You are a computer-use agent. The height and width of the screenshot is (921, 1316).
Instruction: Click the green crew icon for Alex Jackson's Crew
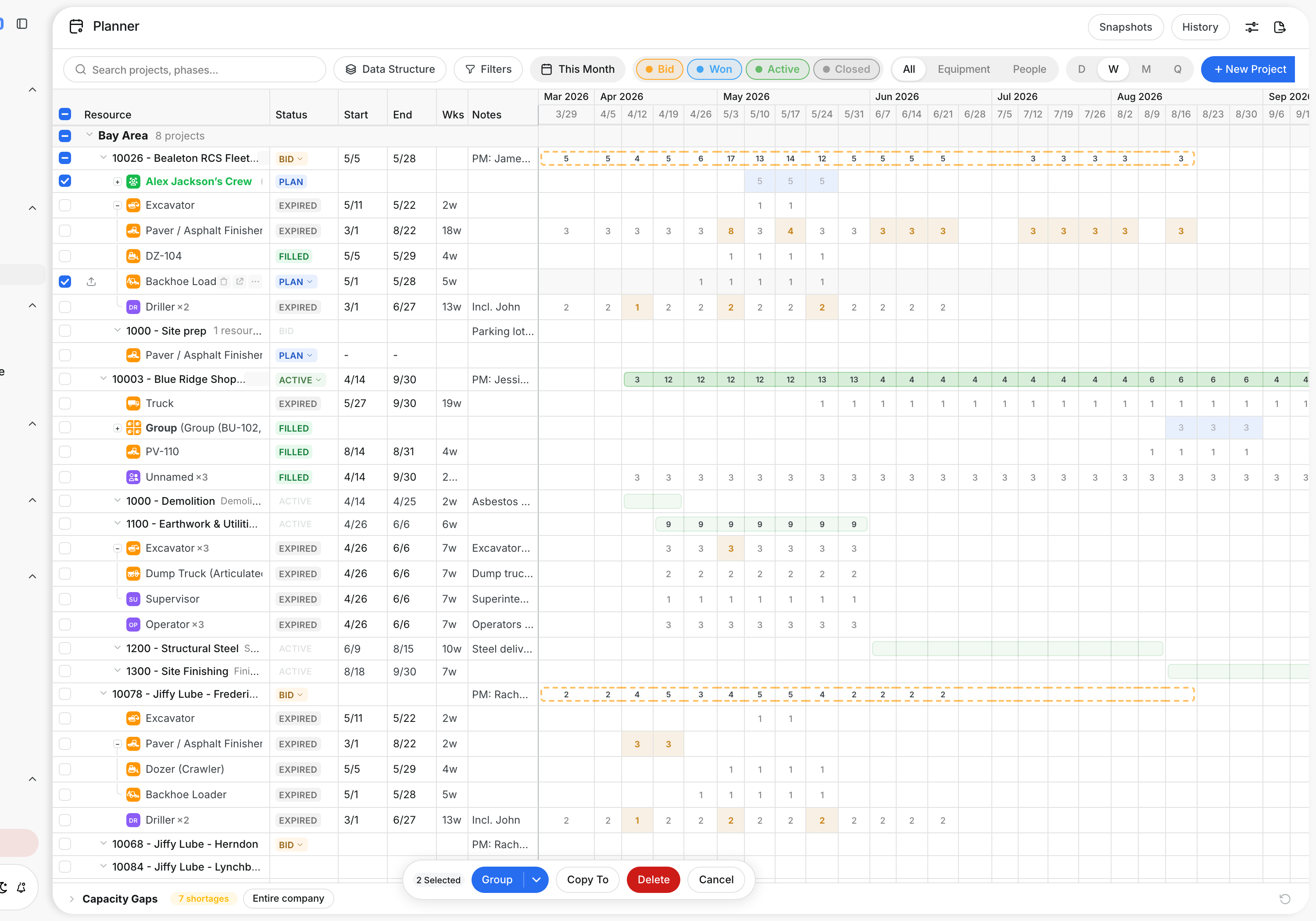point(133,182)
